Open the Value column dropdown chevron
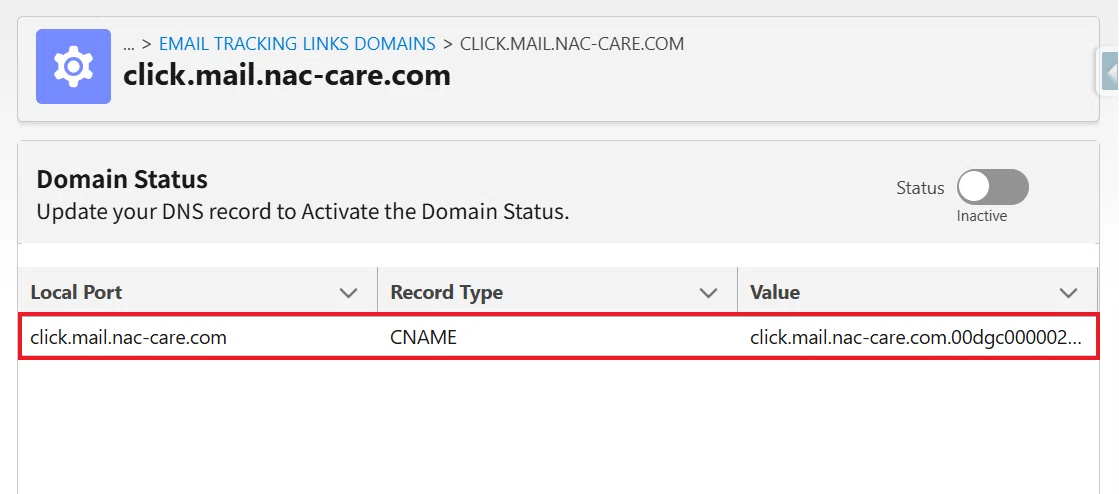Viewport: 1119px width, 494px height. point(1068,293)
